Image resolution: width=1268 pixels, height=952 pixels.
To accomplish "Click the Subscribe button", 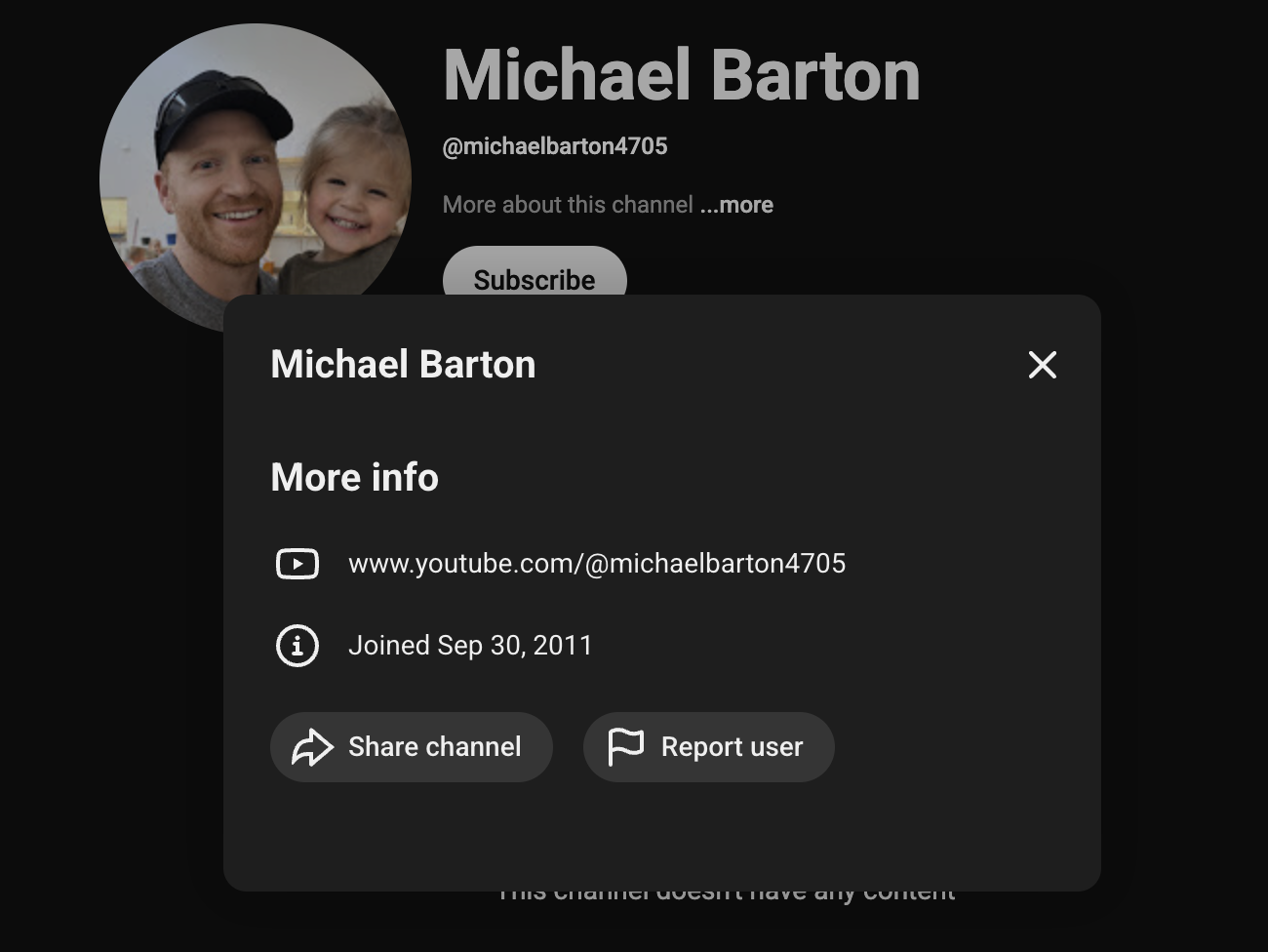I will point(535,271).
